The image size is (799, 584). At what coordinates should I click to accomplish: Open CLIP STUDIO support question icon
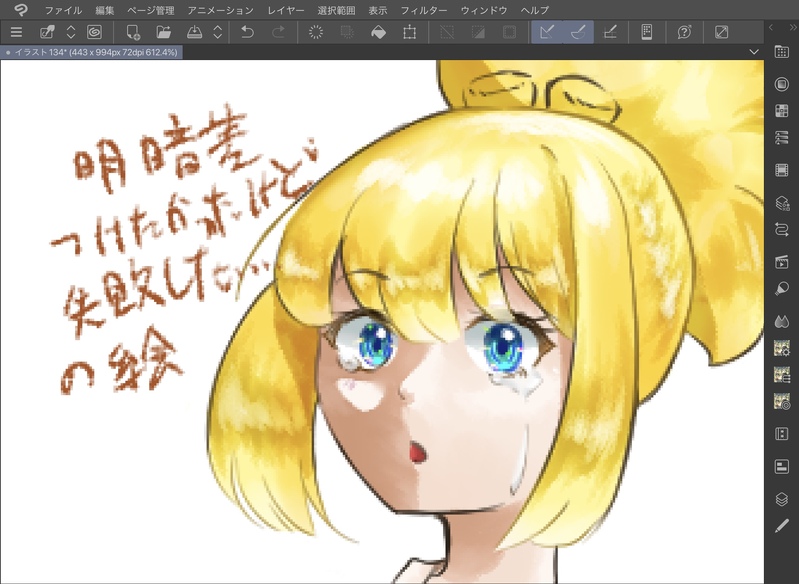[684, 32]
